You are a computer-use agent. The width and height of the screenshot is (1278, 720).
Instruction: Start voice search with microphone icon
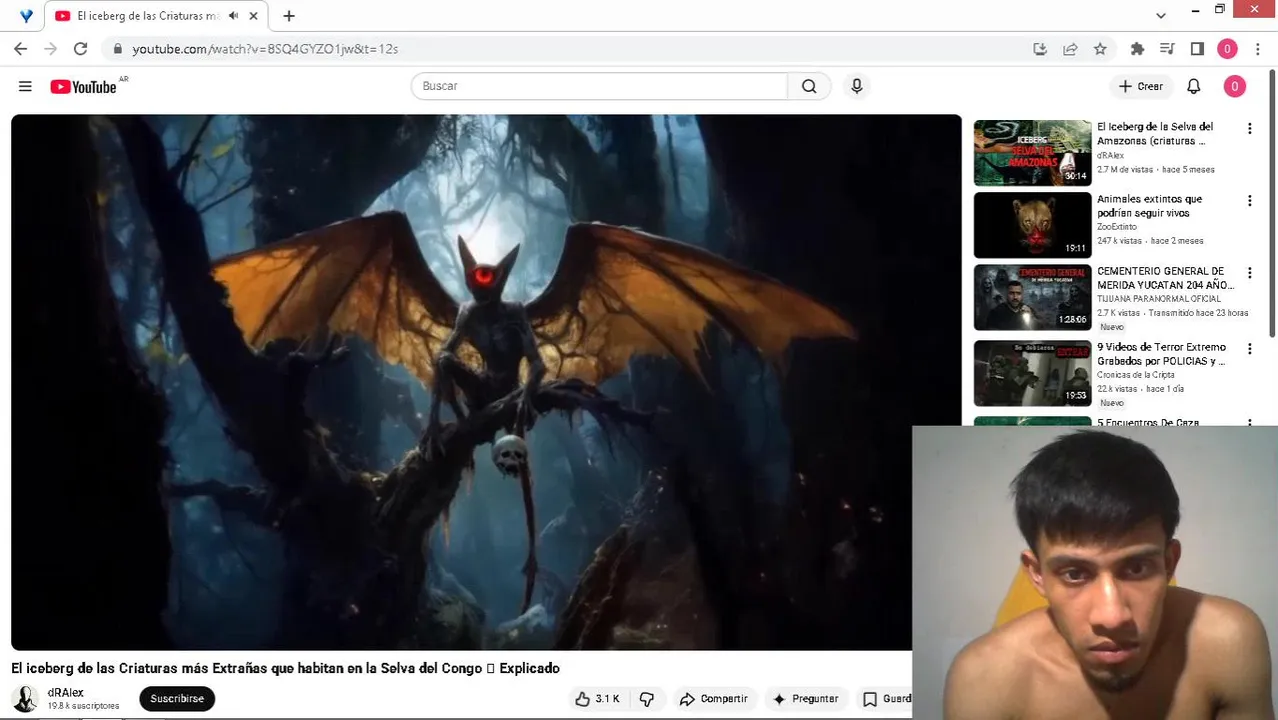pos(856,86)
